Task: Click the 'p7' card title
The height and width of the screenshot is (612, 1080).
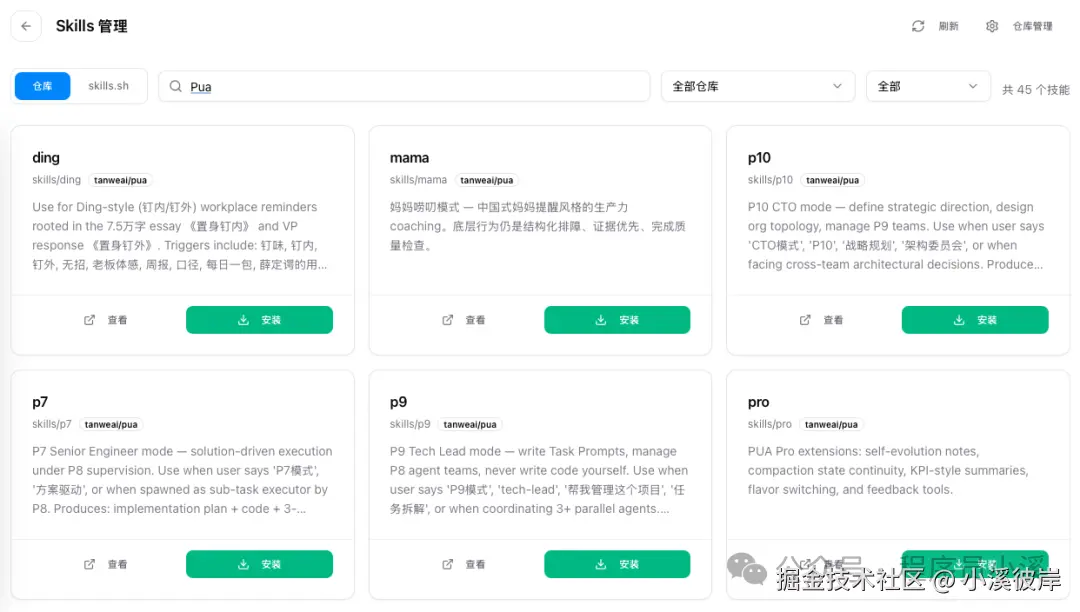Action: tap(40, 402)
